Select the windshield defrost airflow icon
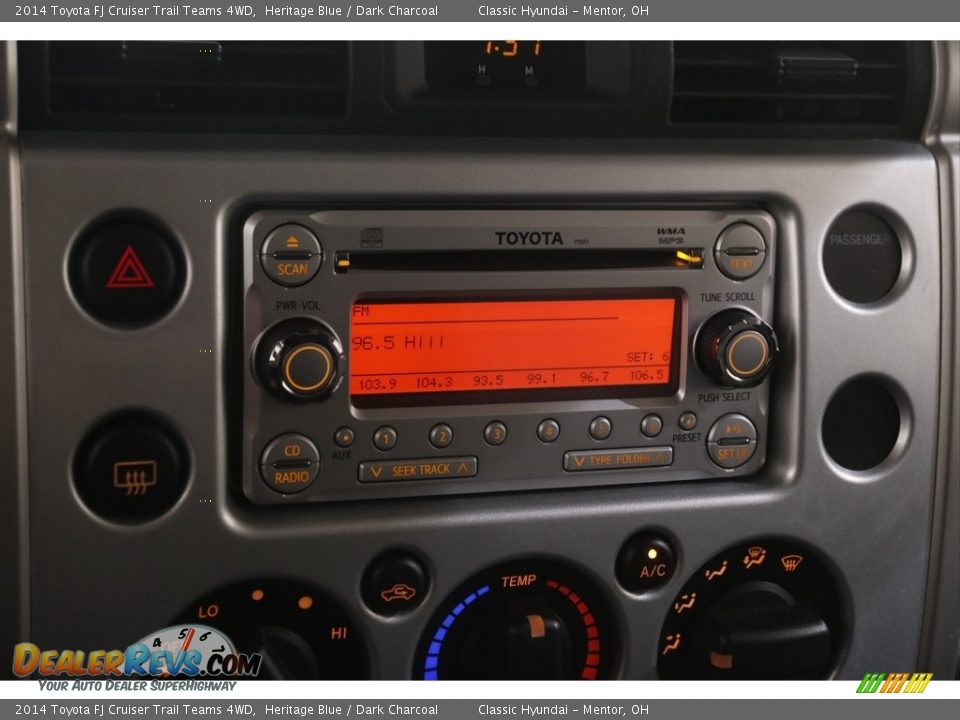Screen dimensions: 960x720 coord(791,562)
